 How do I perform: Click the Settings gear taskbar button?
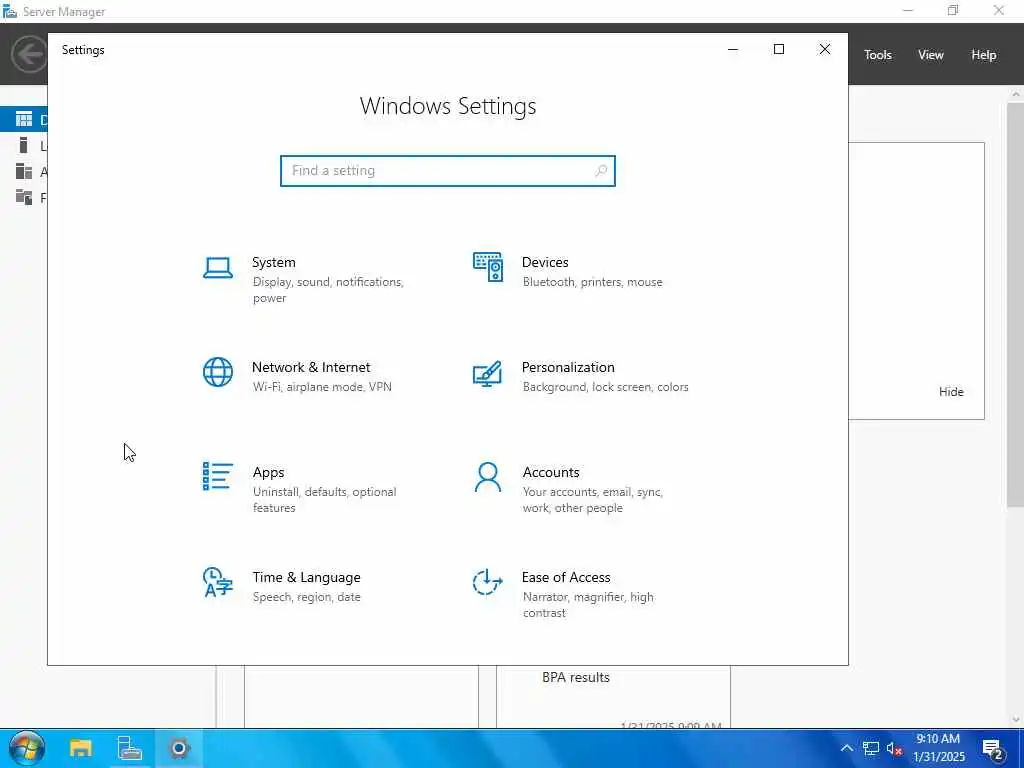pos(178,748)
